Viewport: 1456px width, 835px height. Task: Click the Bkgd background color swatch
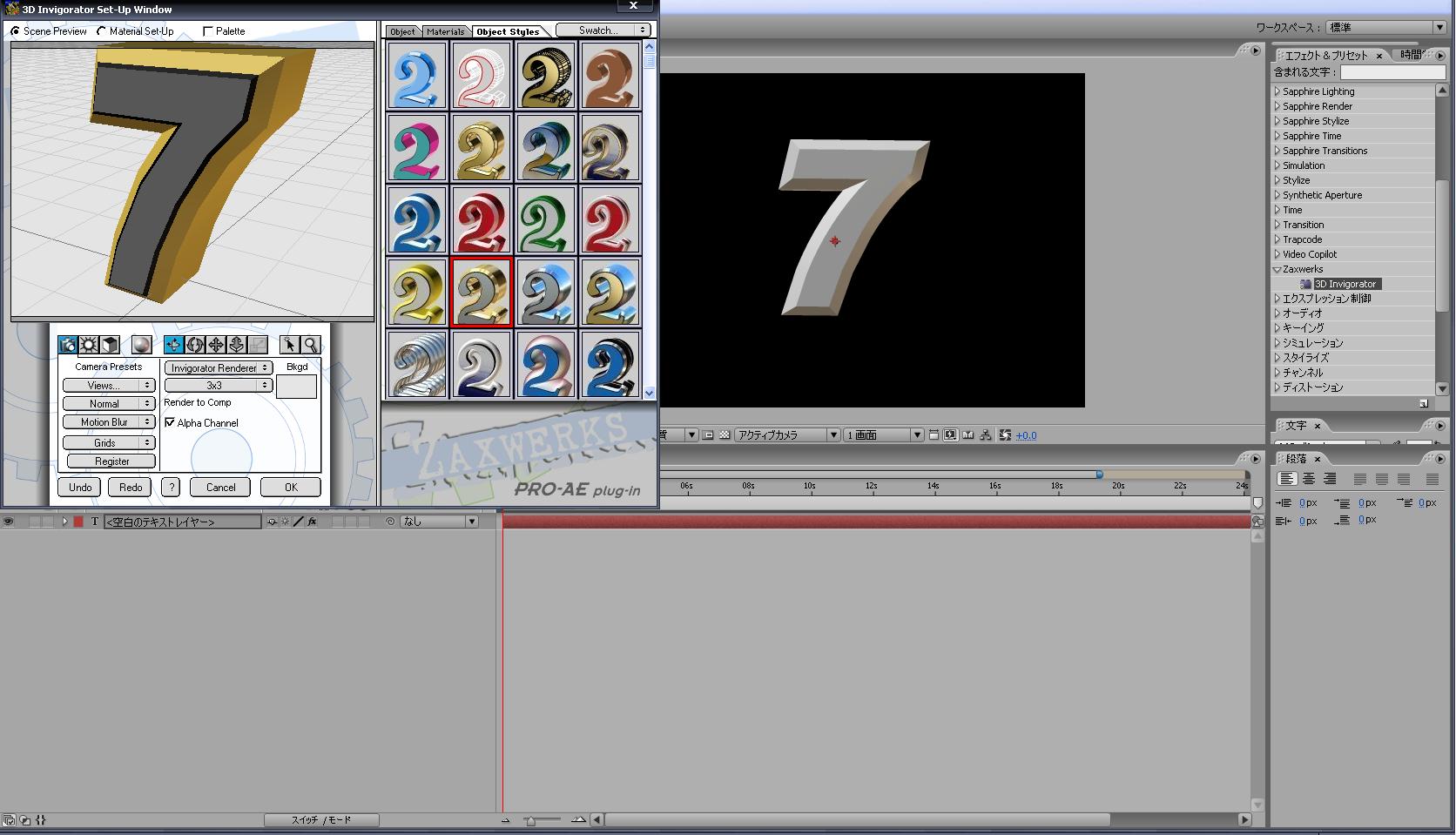point(296,387)
